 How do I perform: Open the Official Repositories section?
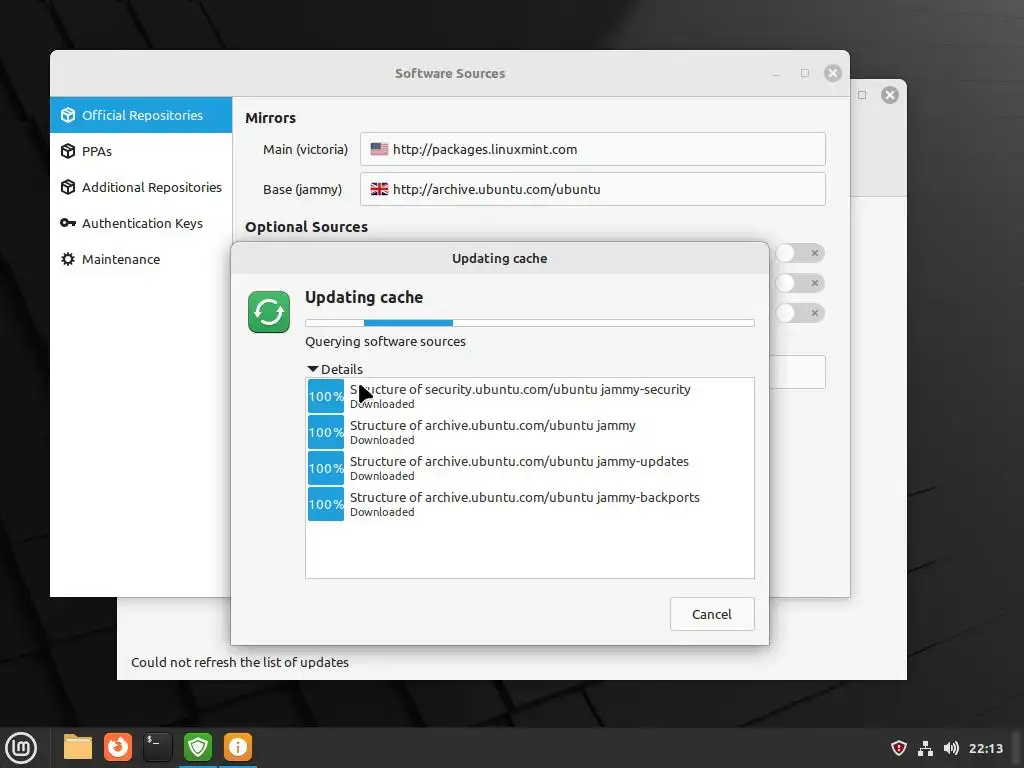tap(141, 115)
